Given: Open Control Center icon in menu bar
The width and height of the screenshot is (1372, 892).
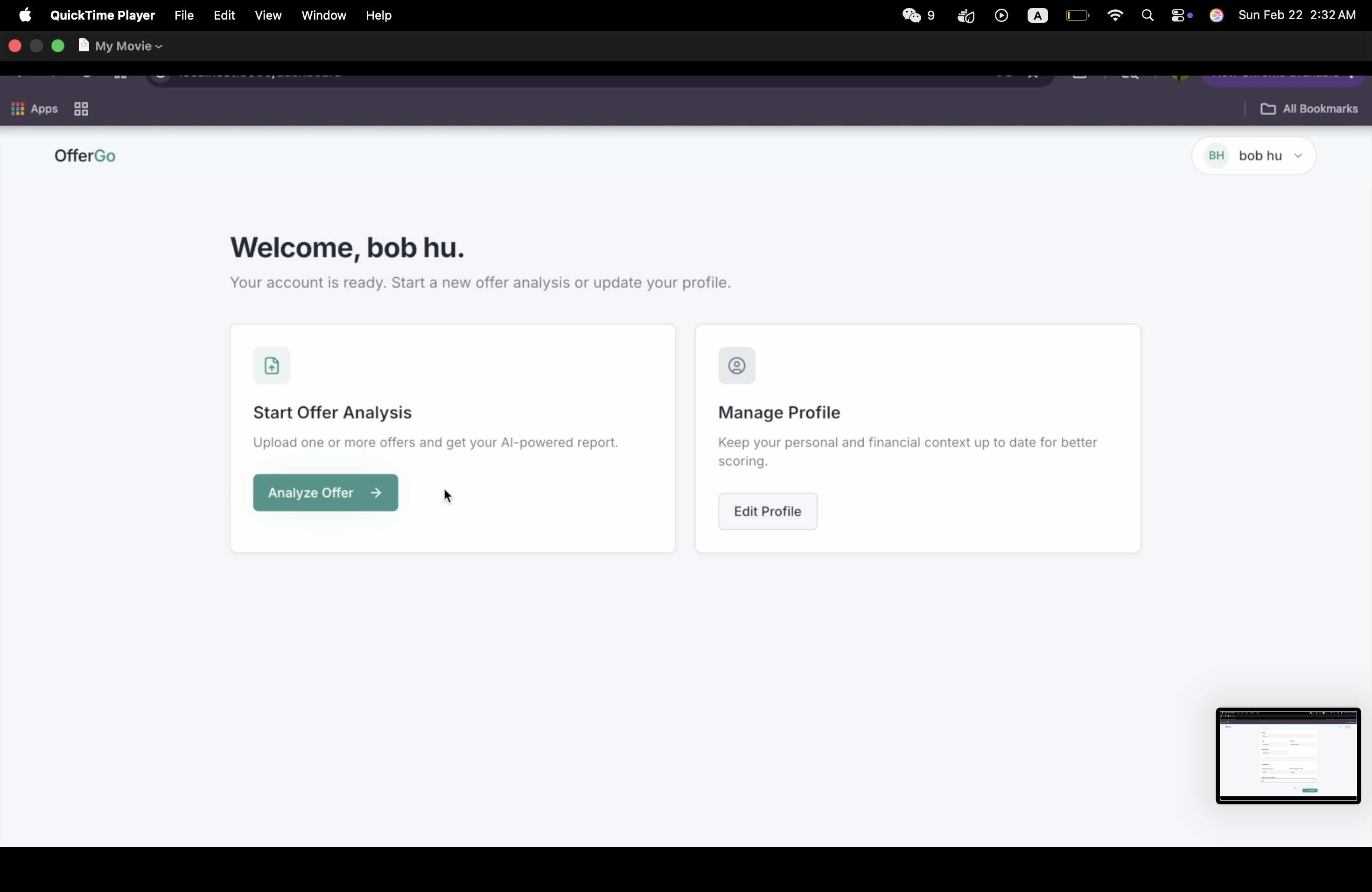Looking at the screenshot, I should (x=1181, y=15).
